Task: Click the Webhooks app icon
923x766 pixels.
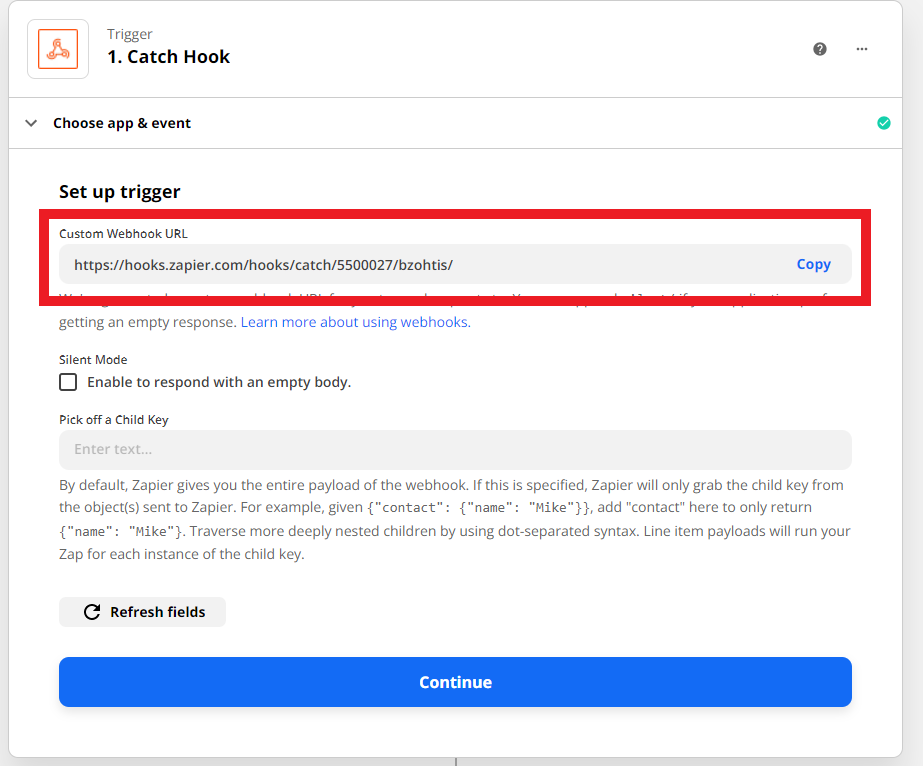Action: click(x=58, y=49)
